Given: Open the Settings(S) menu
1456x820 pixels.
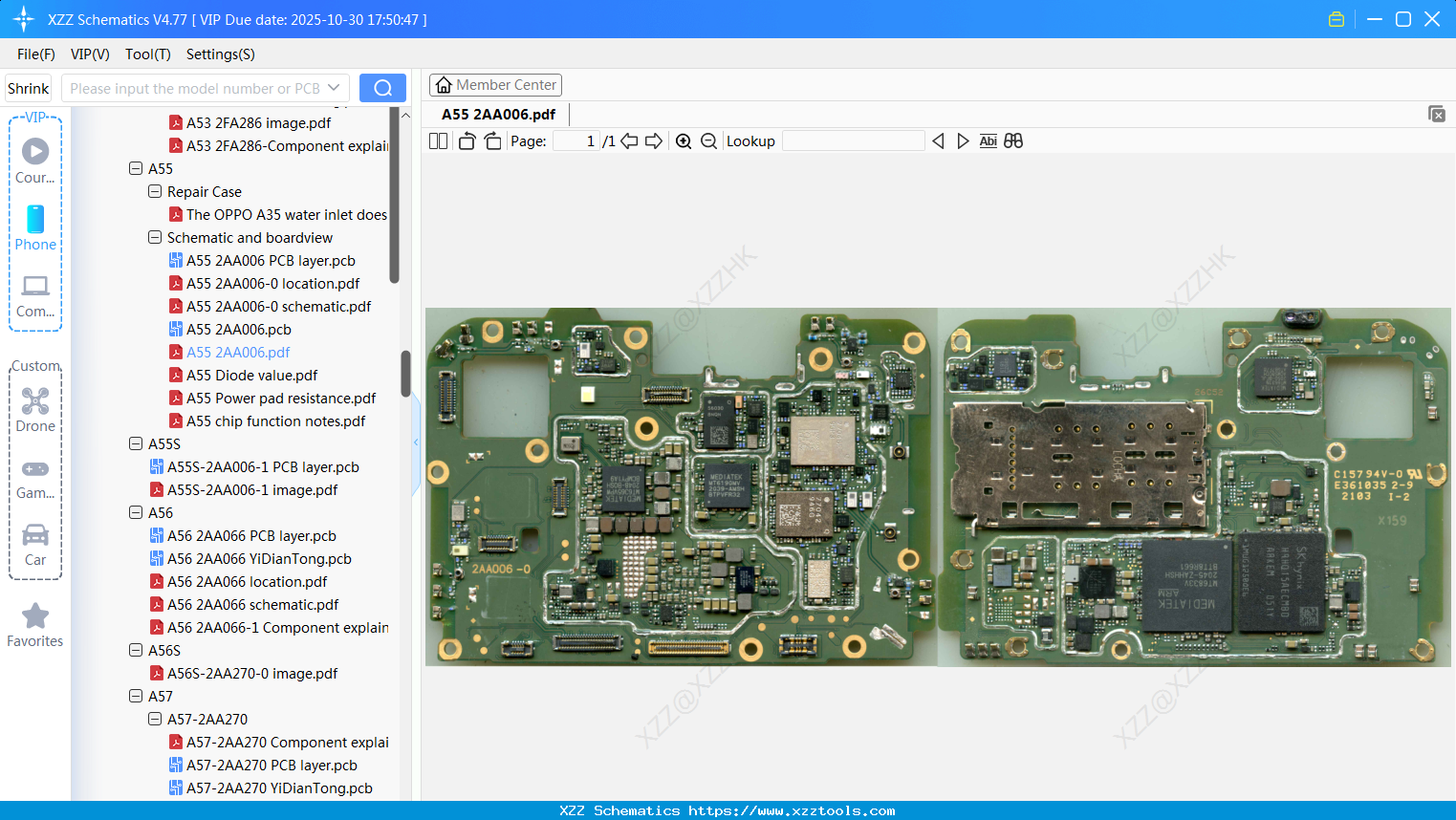Looking at the screenshot, I should 220,54.
